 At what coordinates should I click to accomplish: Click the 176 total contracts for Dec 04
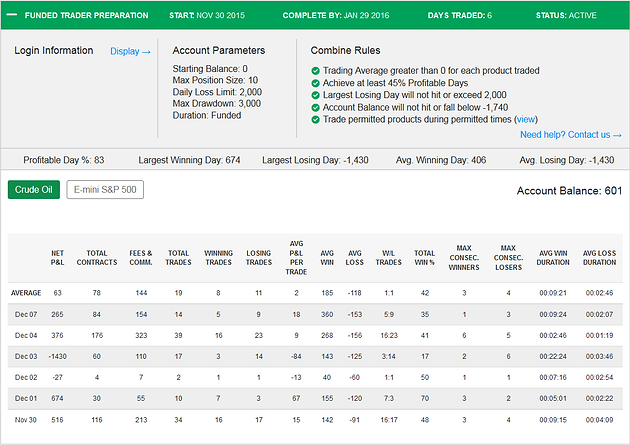(97, 335)
